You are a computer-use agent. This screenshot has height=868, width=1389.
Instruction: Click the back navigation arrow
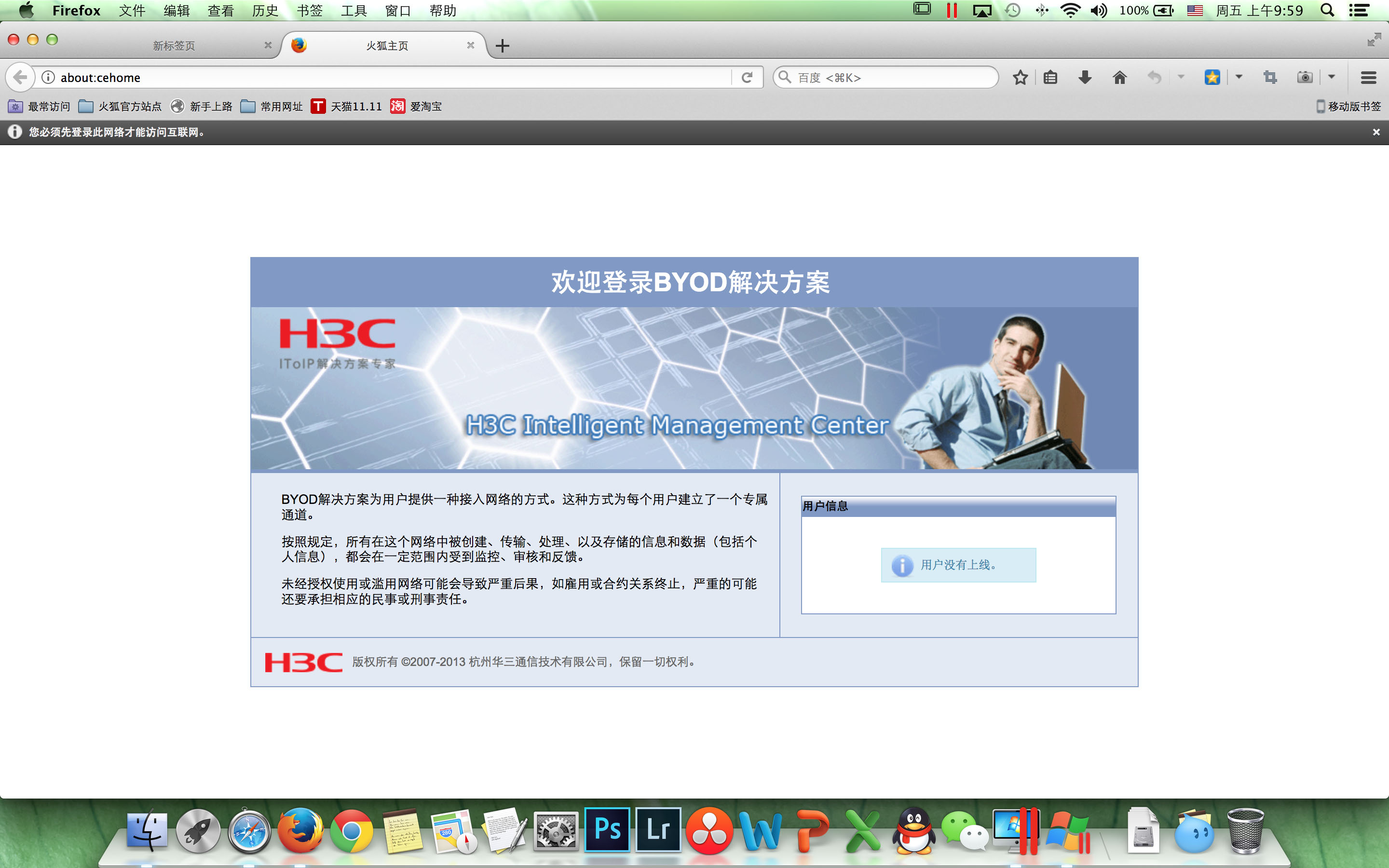[x=20, y=78]
